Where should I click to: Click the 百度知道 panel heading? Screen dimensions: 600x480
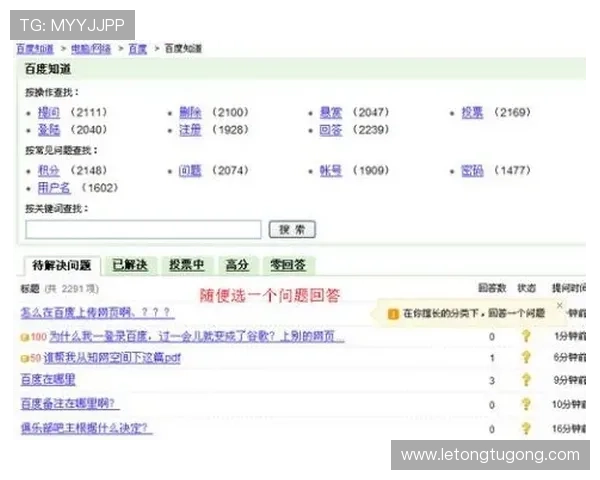click(48, 69)
